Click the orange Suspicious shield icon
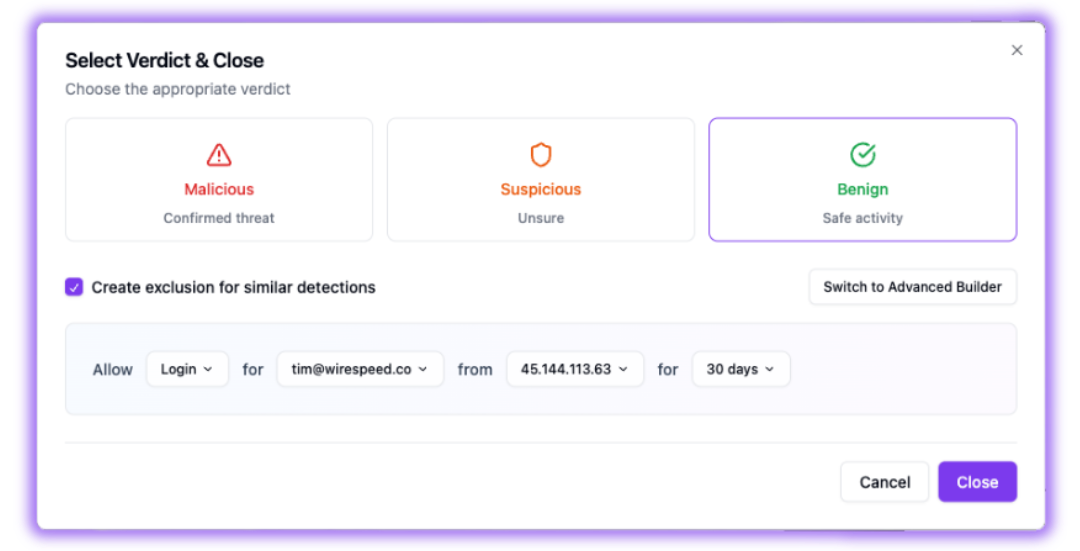1080x551 pixels. coord(541,155)
